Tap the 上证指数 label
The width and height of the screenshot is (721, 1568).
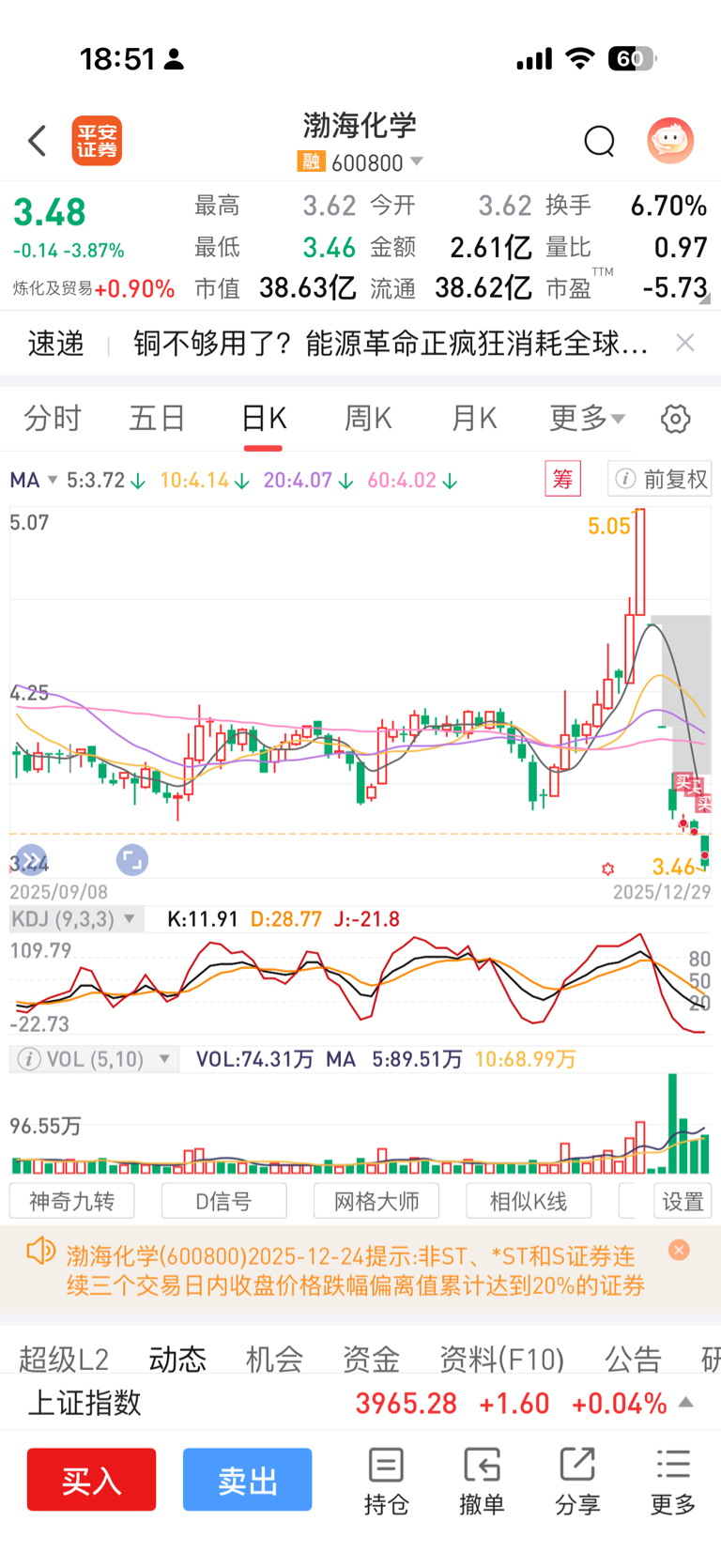click(x=84, y=1403)
